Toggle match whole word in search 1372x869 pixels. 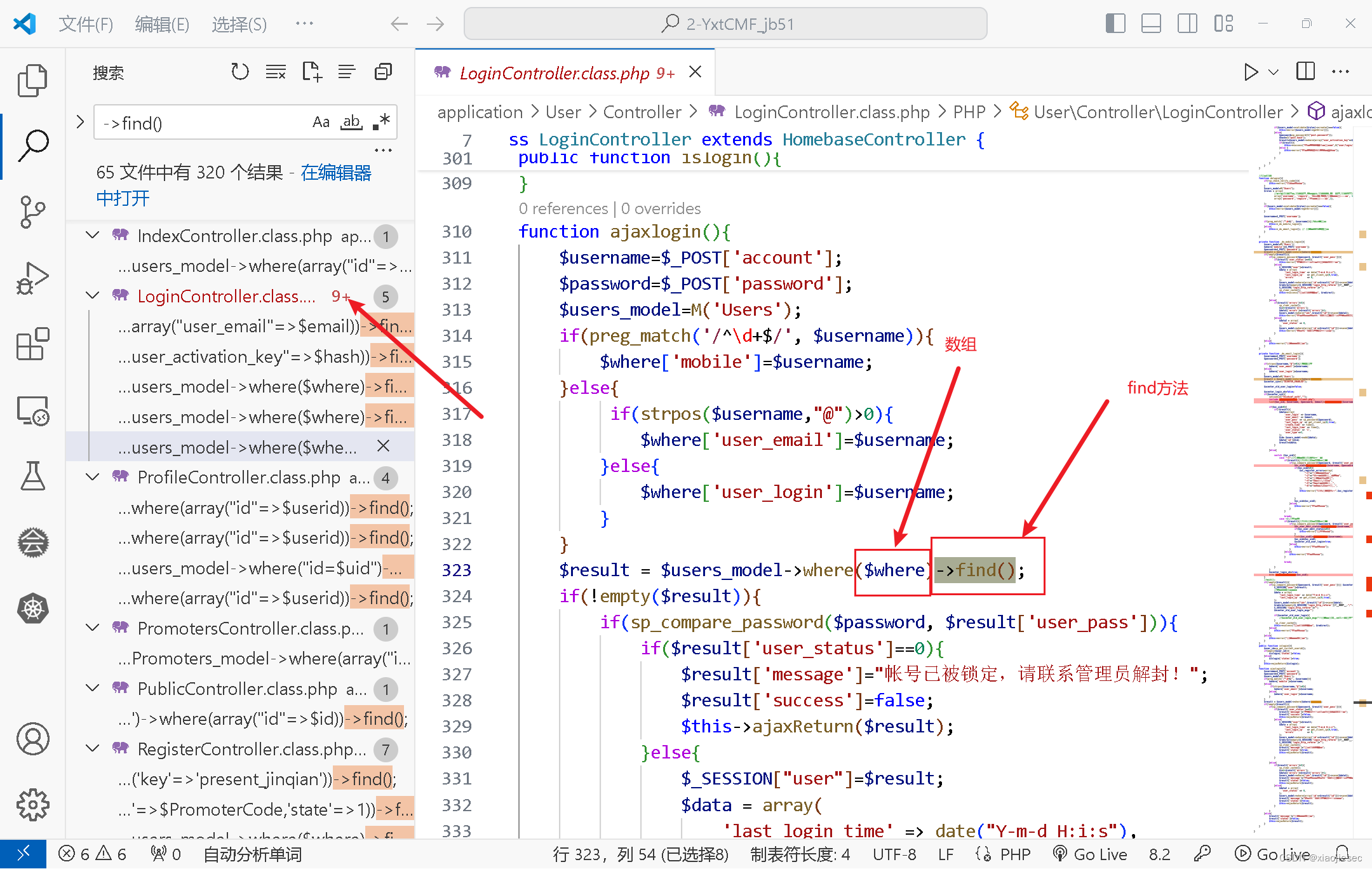coord(351,121)
